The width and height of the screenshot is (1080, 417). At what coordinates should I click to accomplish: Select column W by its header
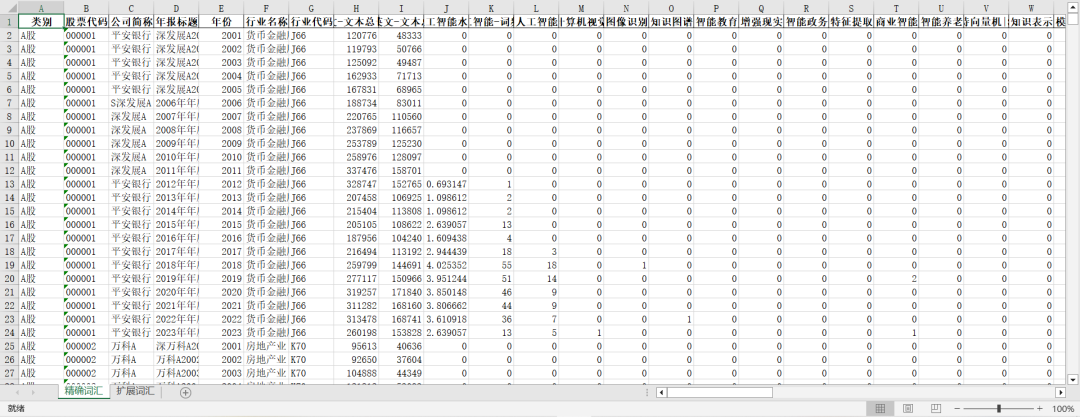tap(1031, 8)
